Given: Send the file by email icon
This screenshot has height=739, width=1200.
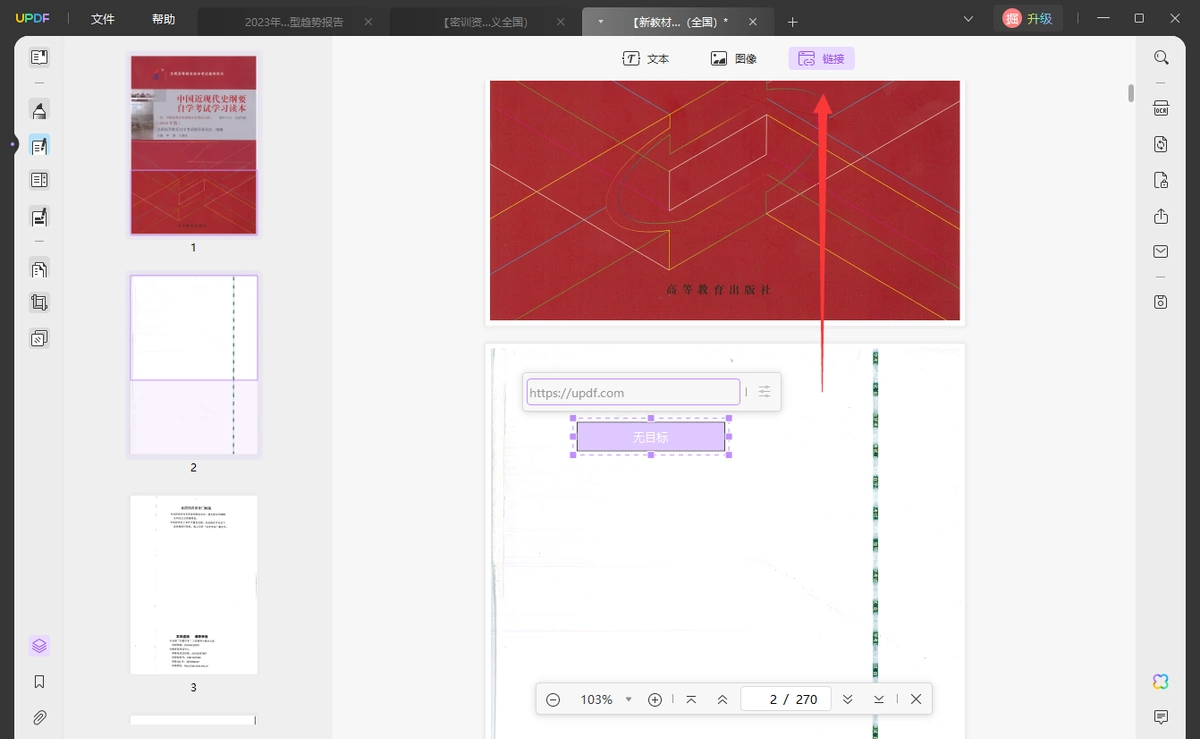Looking at the screenshot, I should tap(1161, 251).
